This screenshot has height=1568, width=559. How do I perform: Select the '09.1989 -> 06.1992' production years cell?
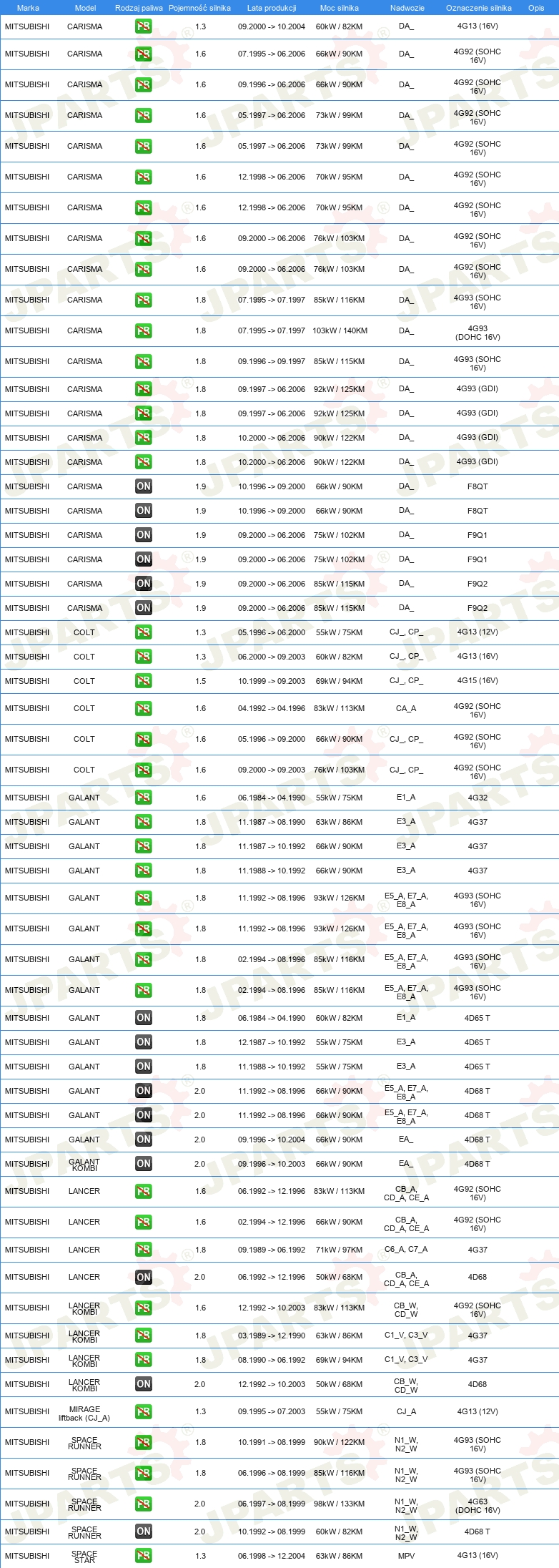pyautogui.click(x=272, y=1250)
